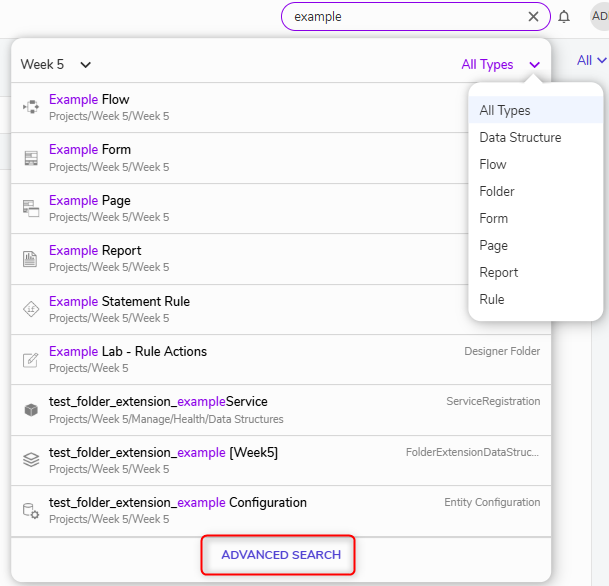This screenshot has width=609, height=586.
Task: Click the path under Example Report
Action: click(109, 267)
